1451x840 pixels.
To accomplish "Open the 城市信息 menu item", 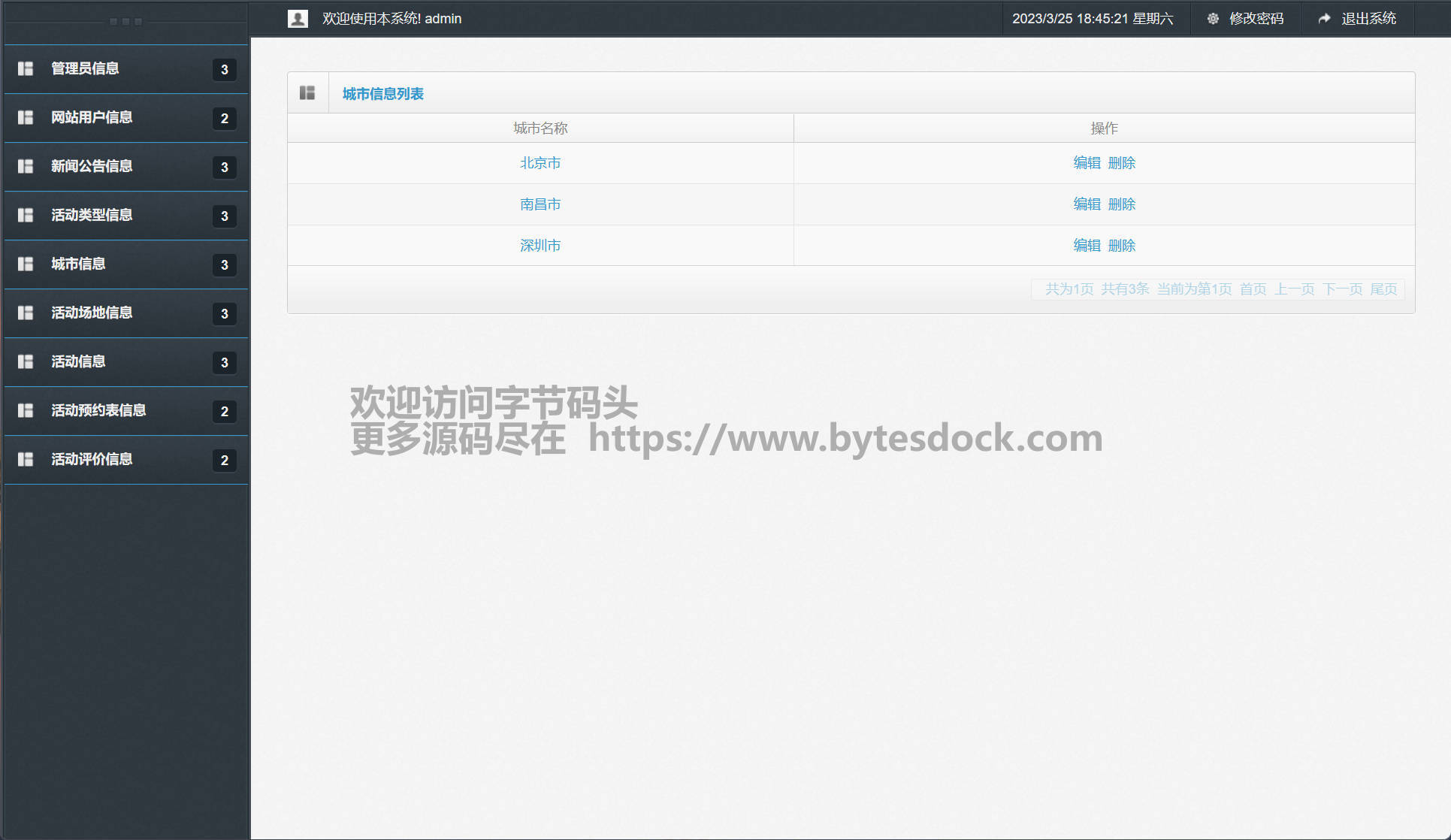I will point(78,264).
